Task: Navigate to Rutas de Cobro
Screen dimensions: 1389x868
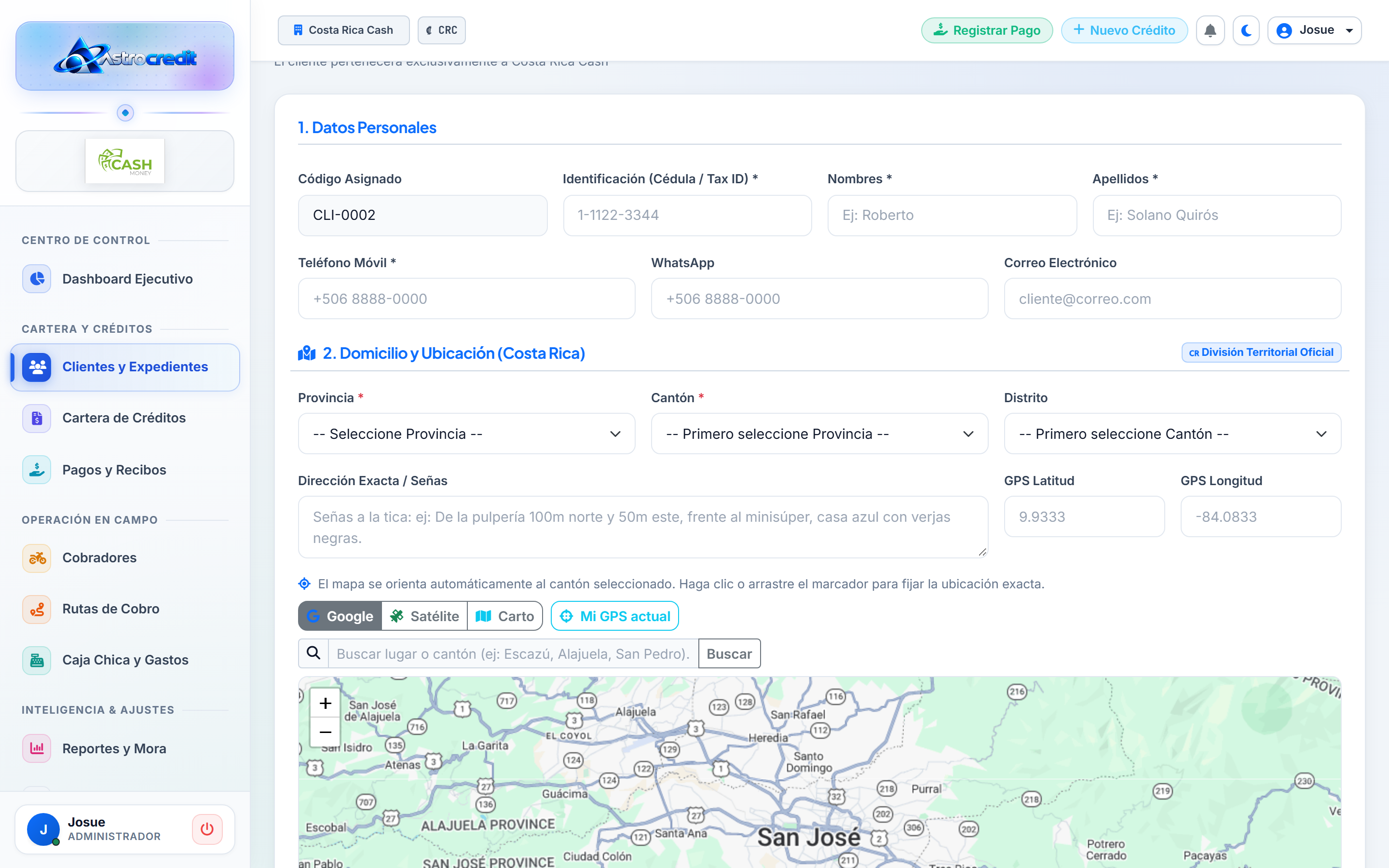Action: coord(125,609)
